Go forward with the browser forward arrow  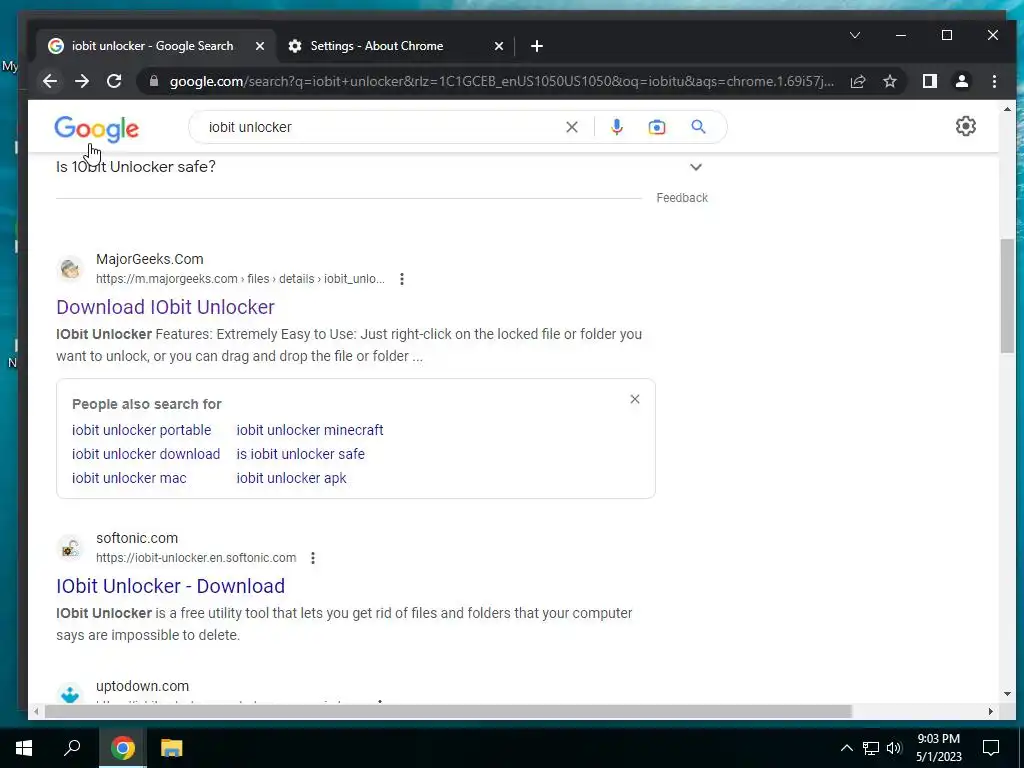(x=82, y=82)
